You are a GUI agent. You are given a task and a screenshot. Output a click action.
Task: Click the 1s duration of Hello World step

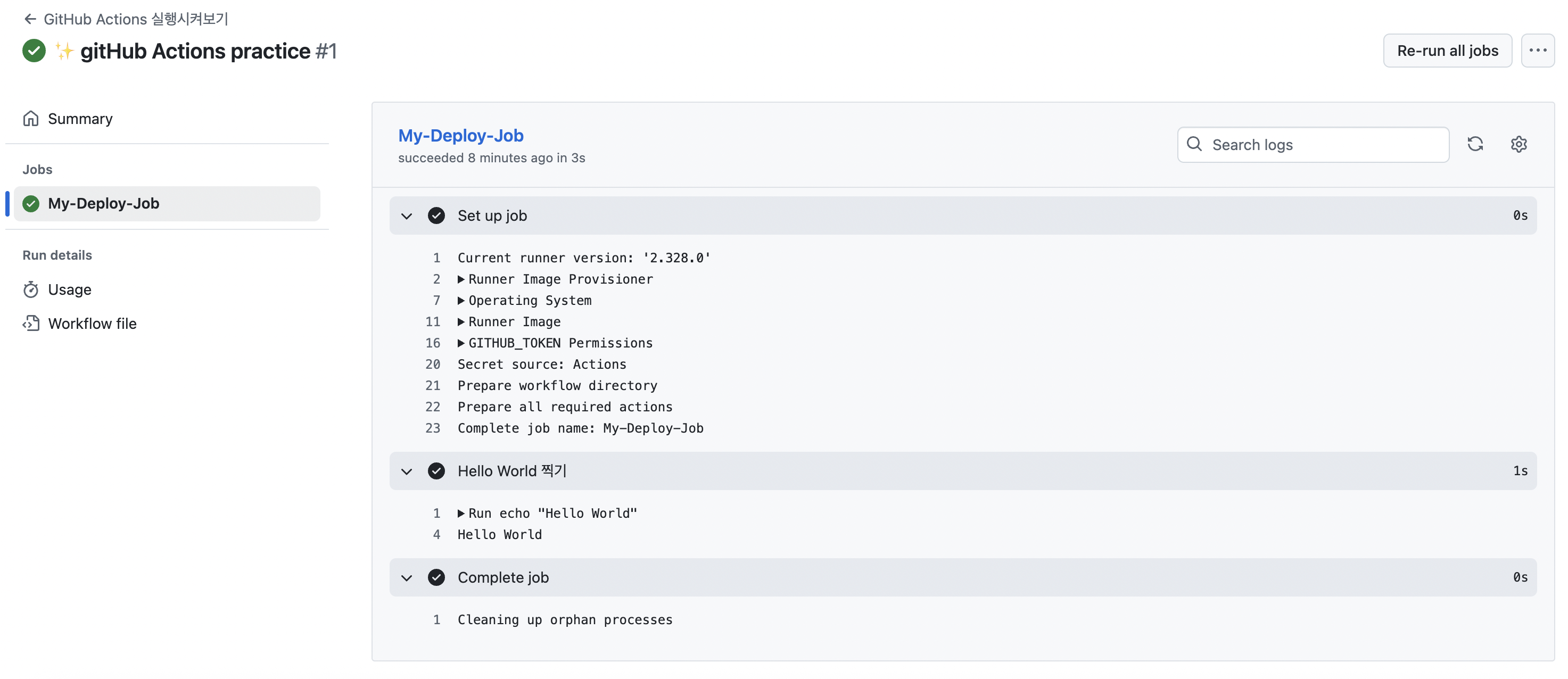pyautogui.click(x=1520, y=471)
